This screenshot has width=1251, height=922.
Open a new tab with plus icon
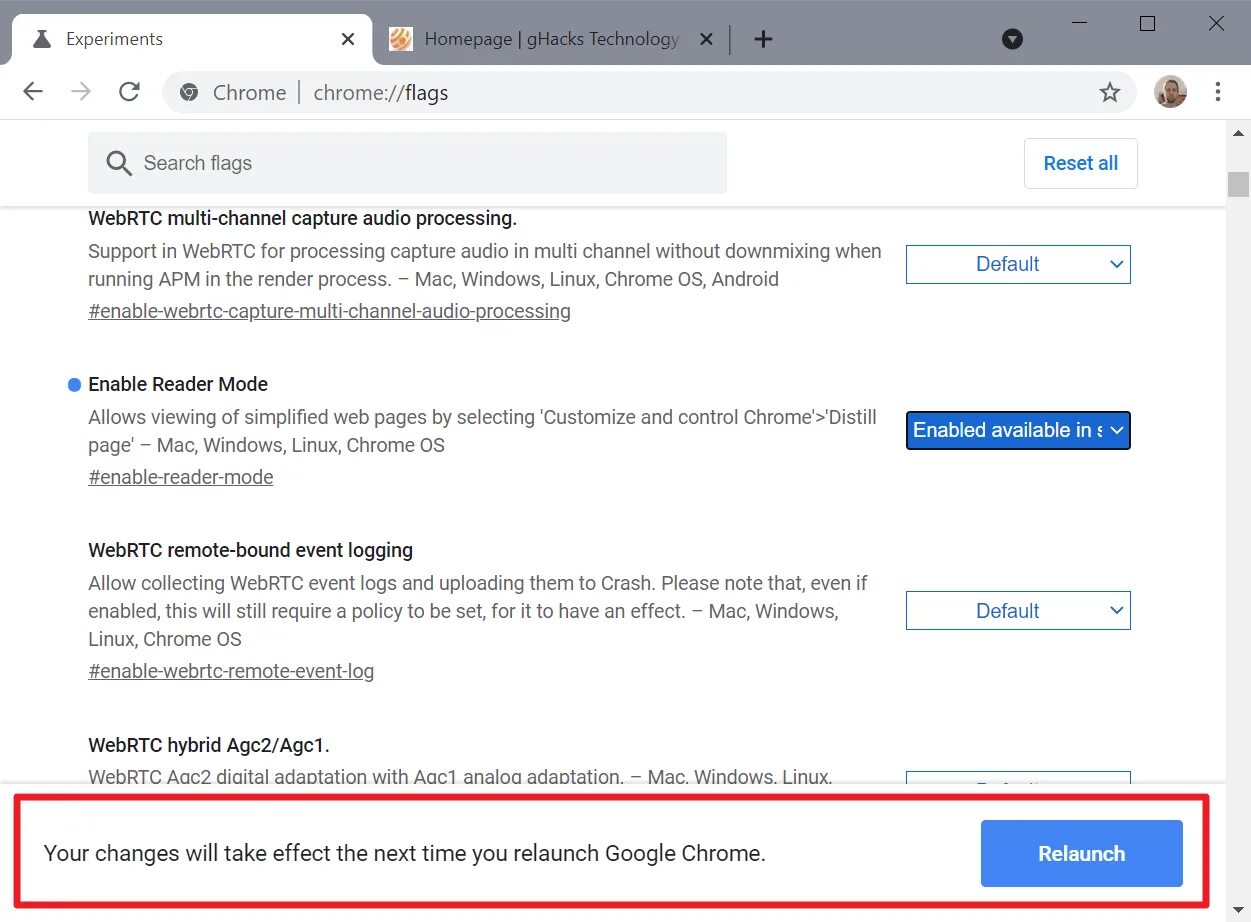[763, 39]
